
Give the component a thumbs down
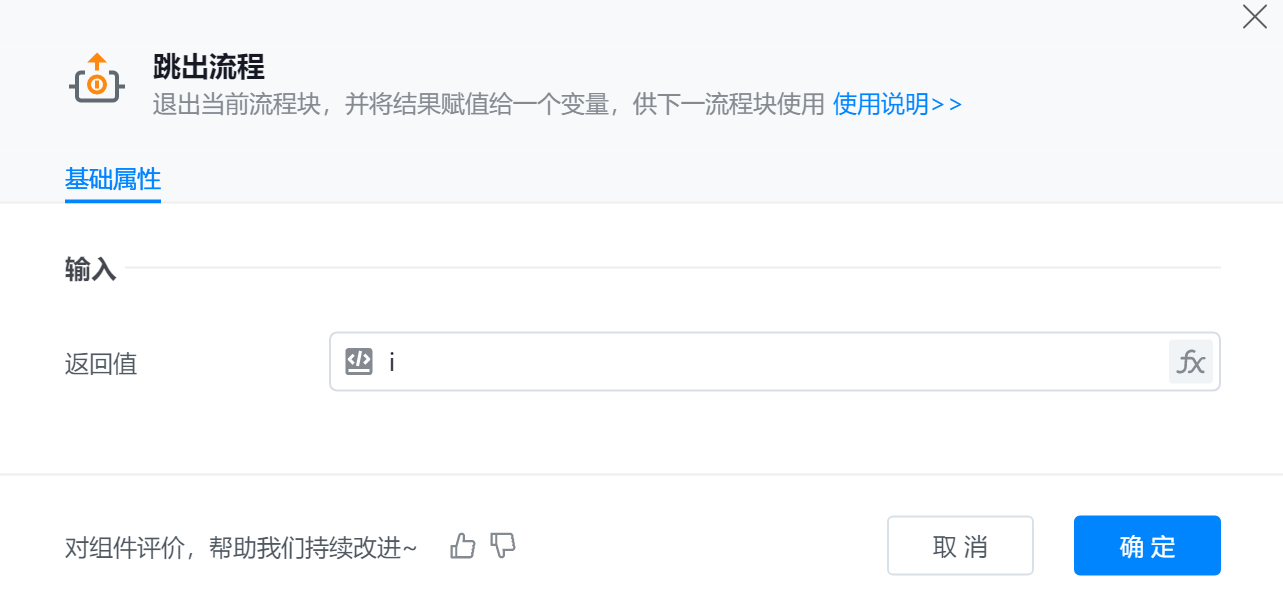point(503,546)
